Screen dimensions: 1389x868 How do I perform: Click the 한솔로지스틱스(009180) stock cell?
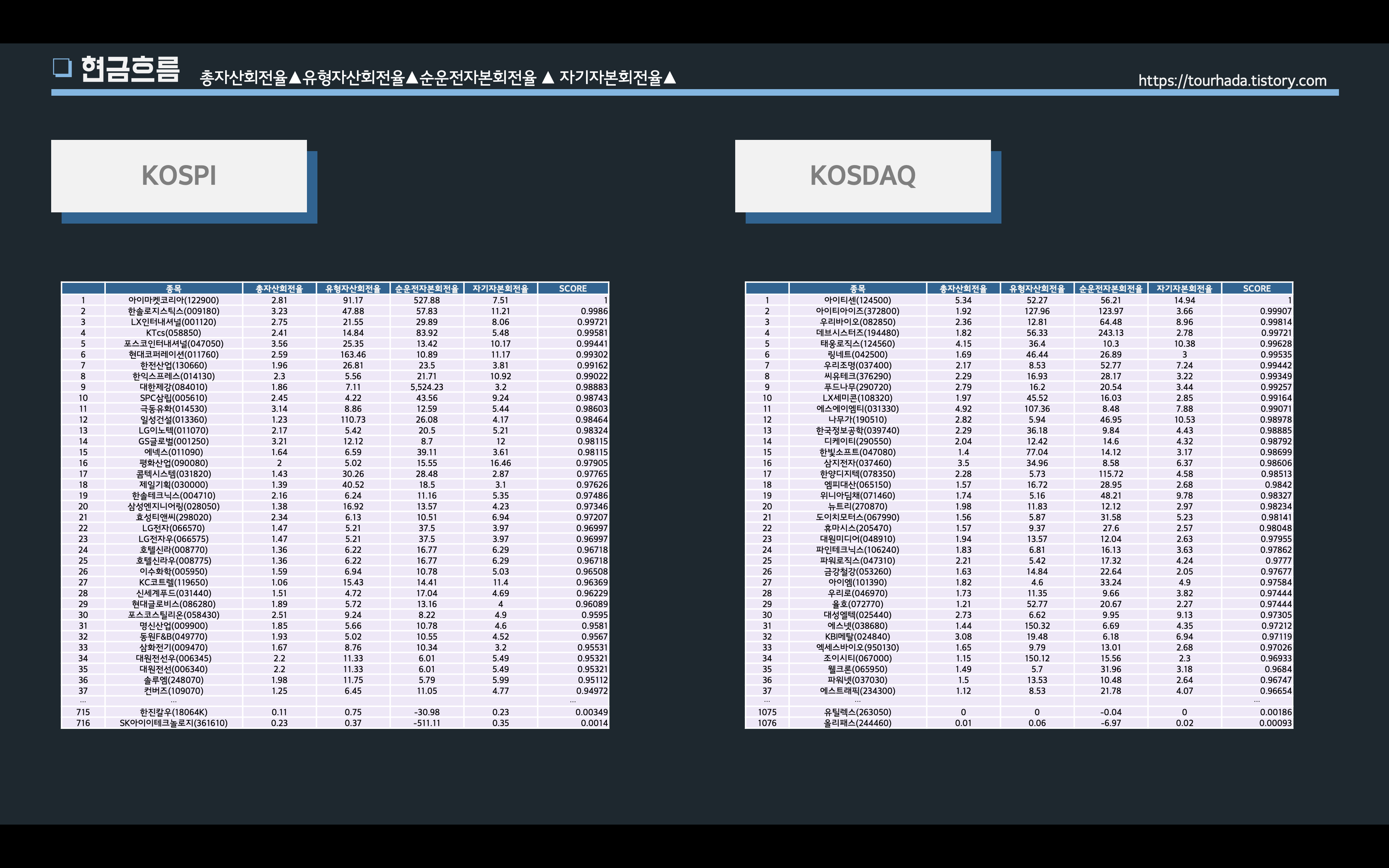click(173, 311)
